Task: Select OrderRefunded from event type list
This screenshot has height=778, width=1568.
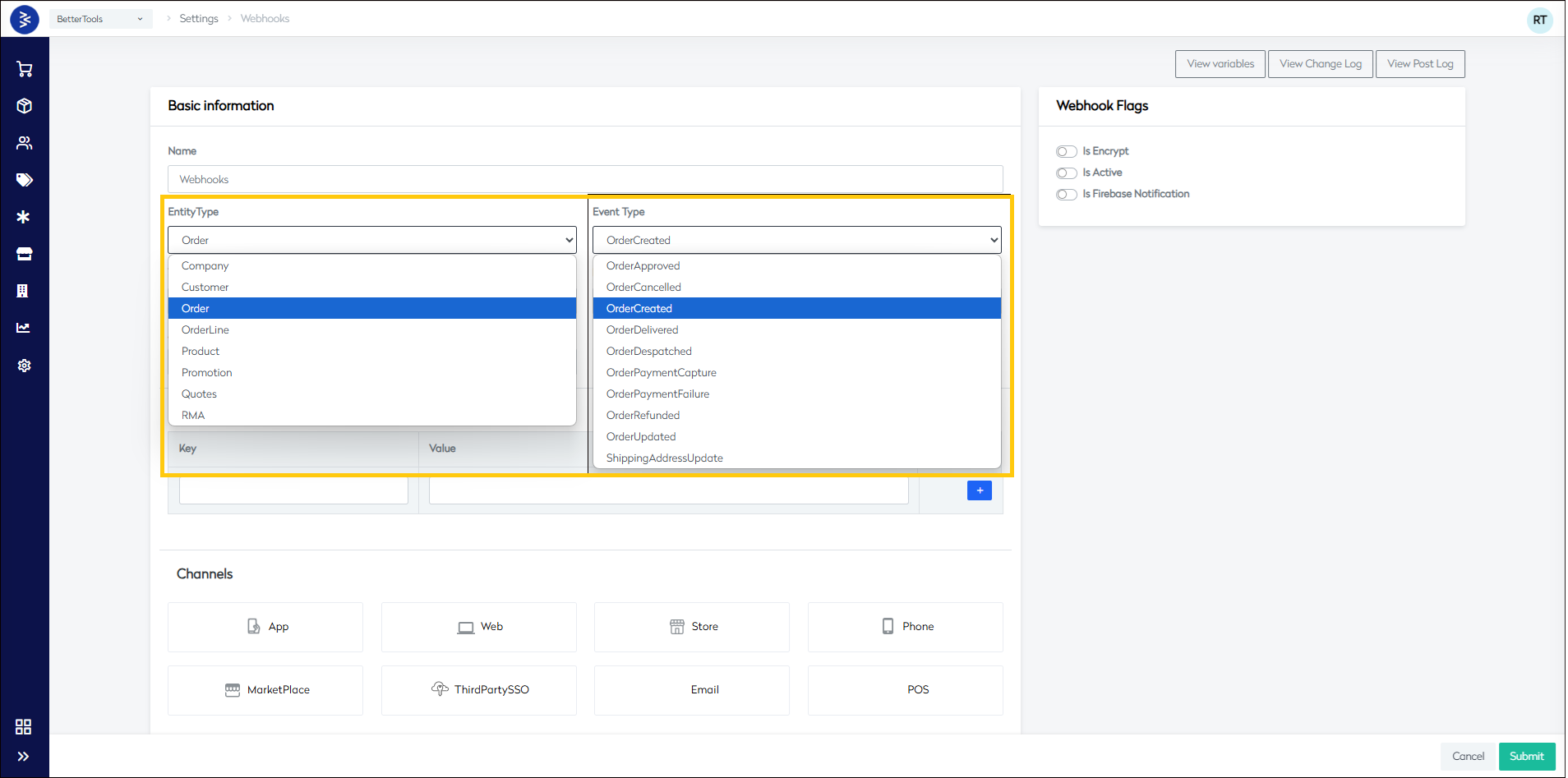Action: [x=643, y=416]
